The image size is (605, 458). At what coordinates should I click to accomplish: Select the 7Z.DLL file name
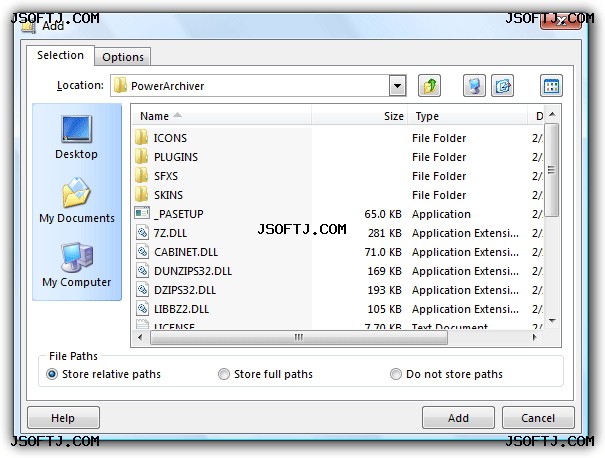click(x=170, y=233)
